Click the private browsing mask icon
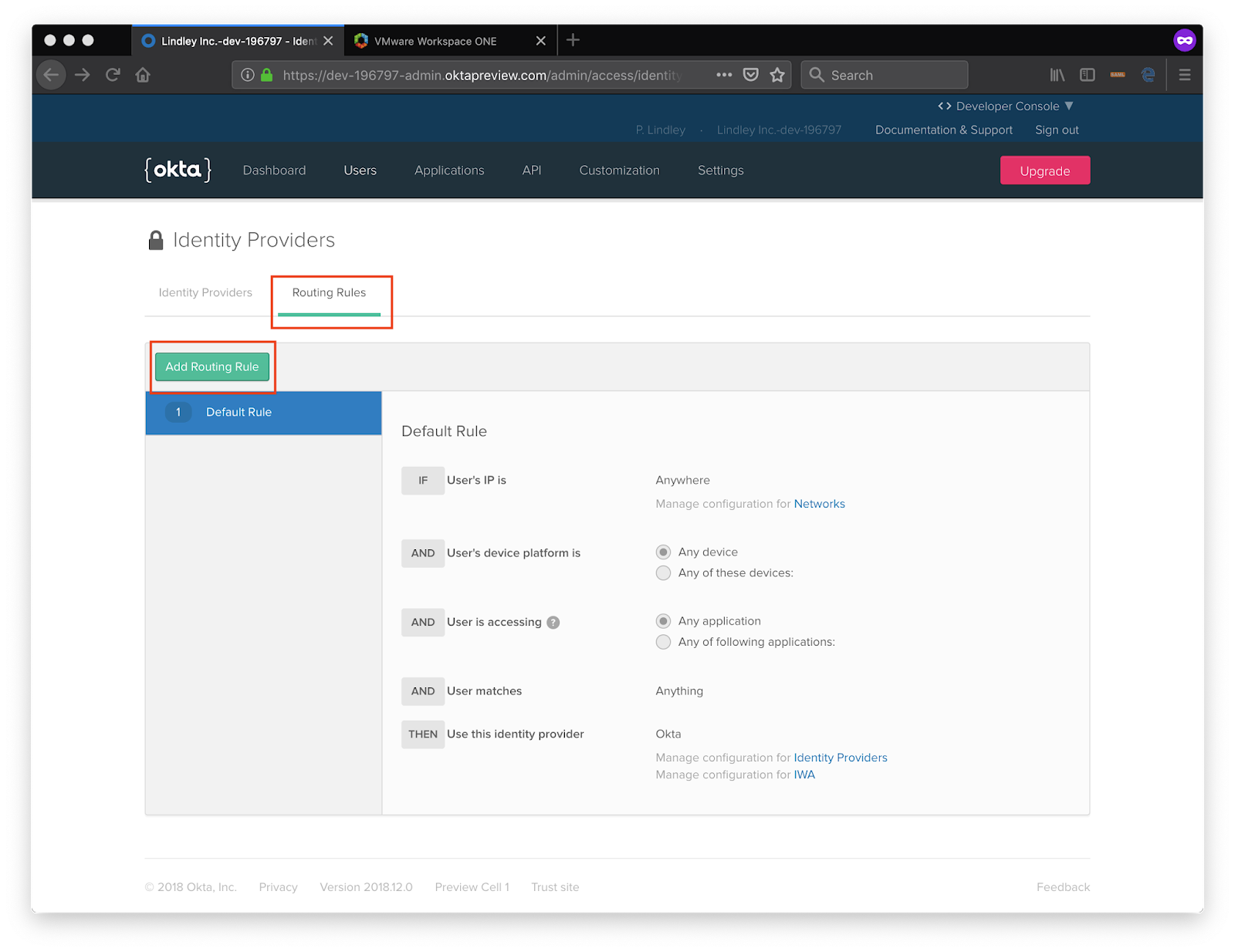 [x=1185, y=40]
